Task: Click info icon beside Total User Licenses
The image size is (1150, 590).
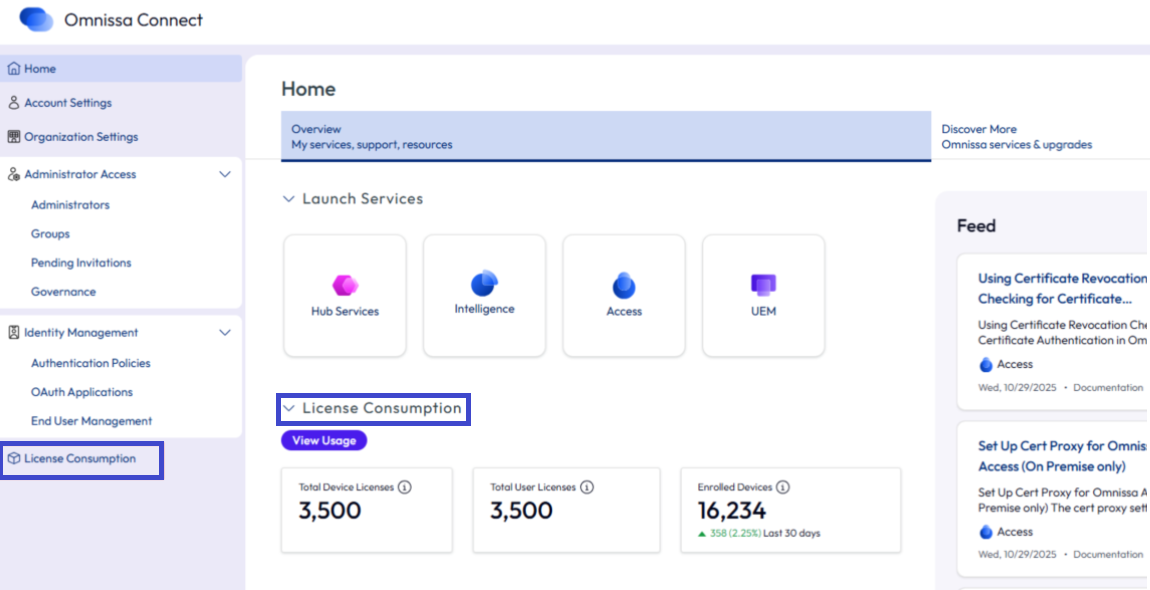Action: (x=587, y=487)
